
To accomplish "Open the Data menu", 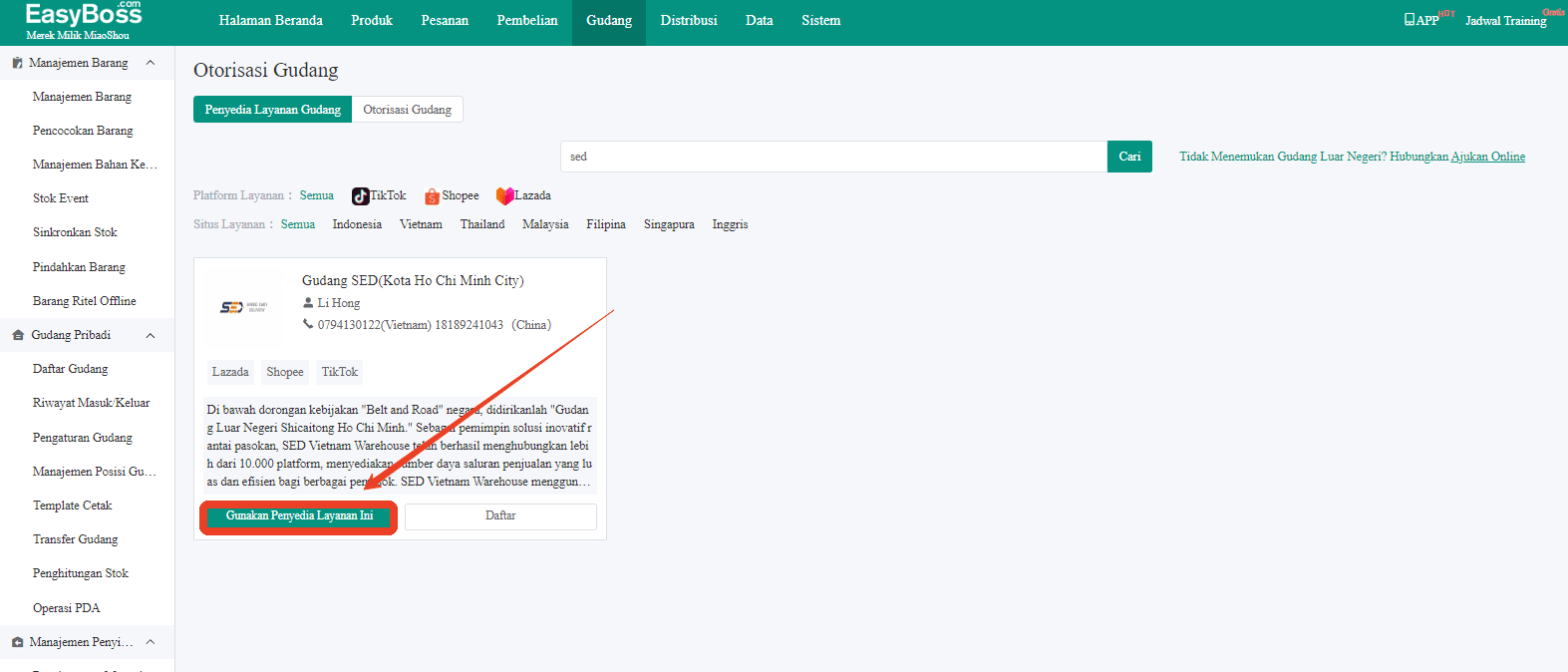I will (760, 21).
